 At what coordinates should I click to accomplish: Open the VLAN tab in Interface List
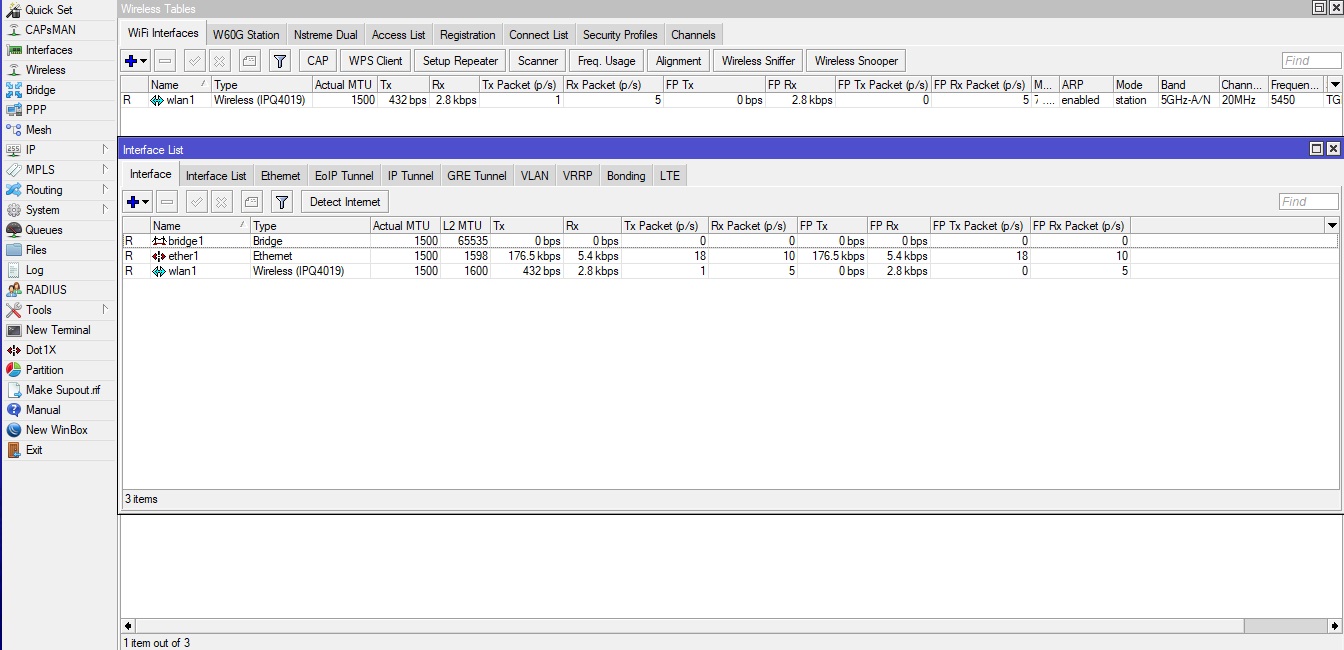pos(534,175)
